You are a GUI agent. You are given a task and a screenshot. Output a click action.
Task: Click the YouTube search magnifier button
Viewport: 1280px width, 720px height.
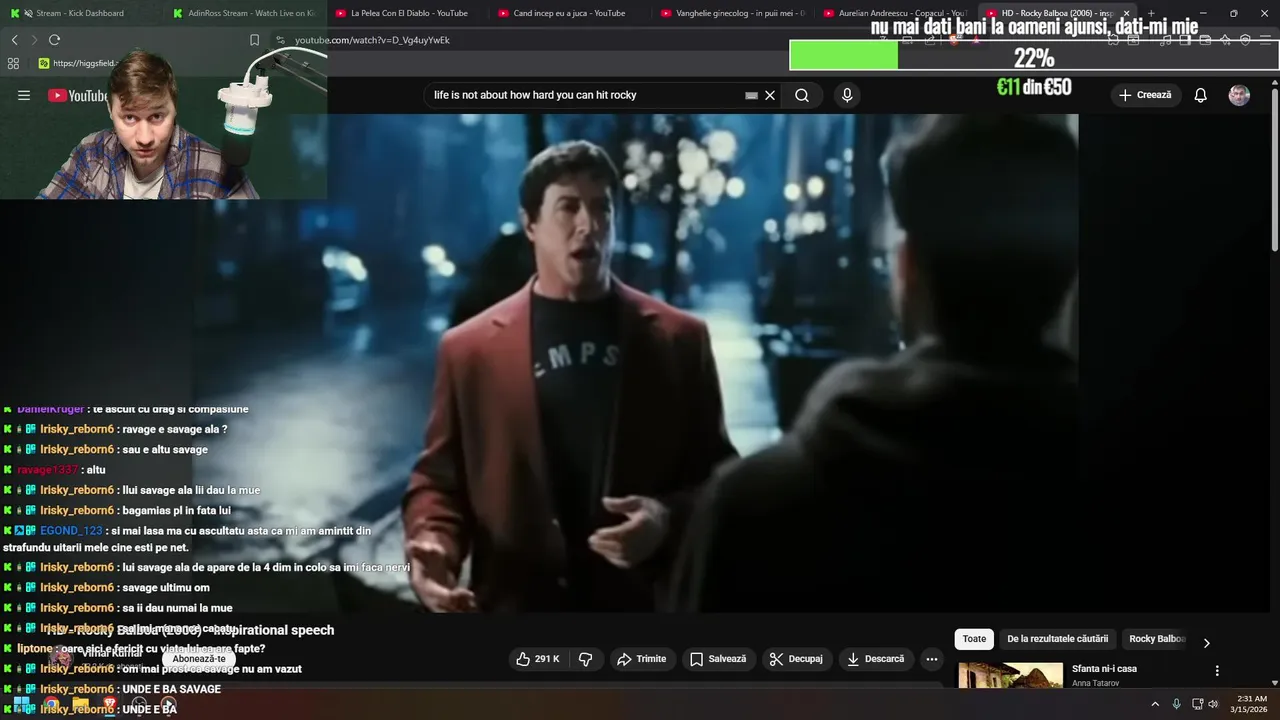[802, 95]
